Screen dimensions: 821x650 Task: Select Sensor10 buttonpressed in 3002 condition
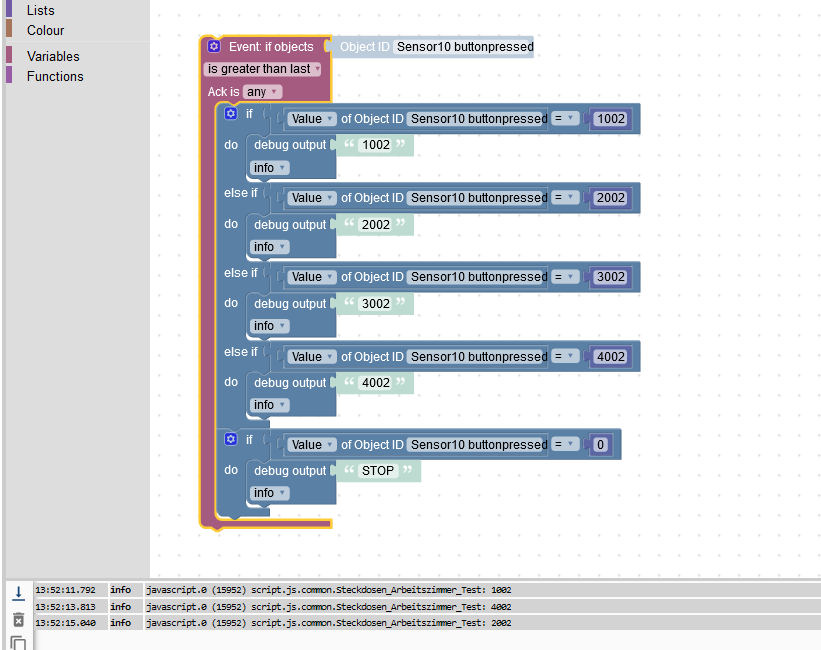click(x=479, y=277)
